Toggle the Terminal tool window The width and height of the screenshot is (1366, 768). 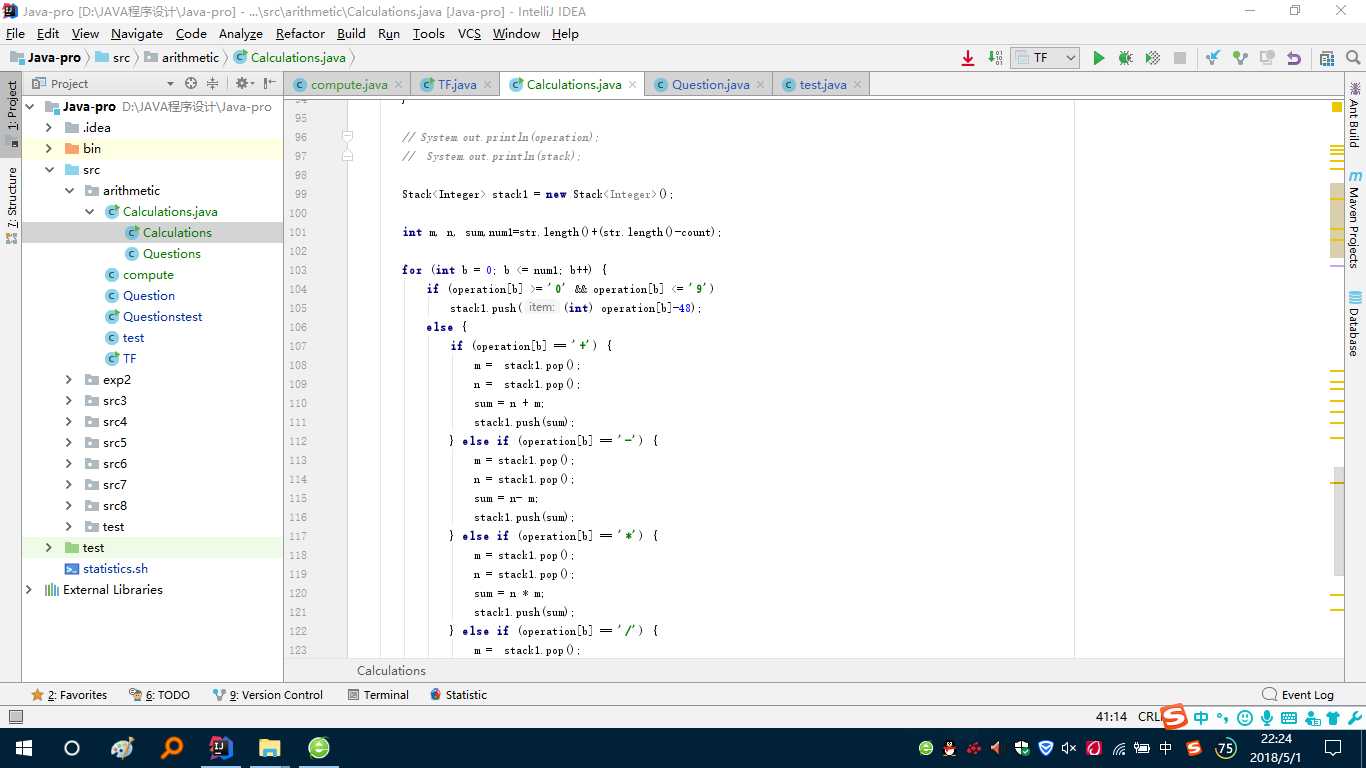[x=378, y=695]
